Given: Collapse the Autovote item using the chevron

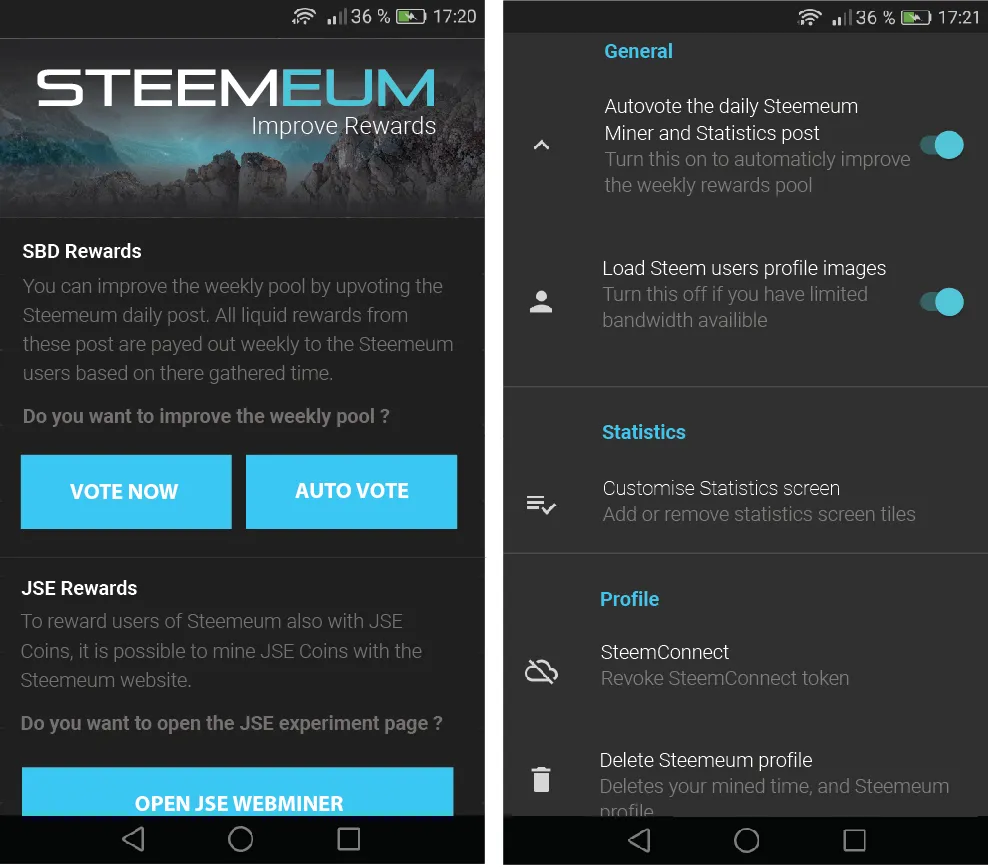Looking at the screenshot, I should (x=541, y=146).
